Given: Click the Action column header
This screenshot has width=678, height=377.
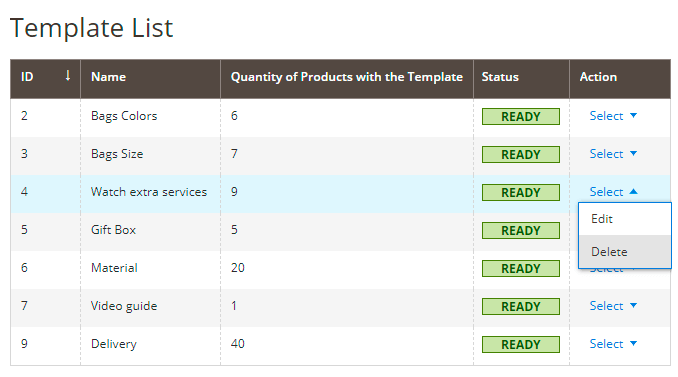Looking at the screenshot, I should [x=598, y=77].
